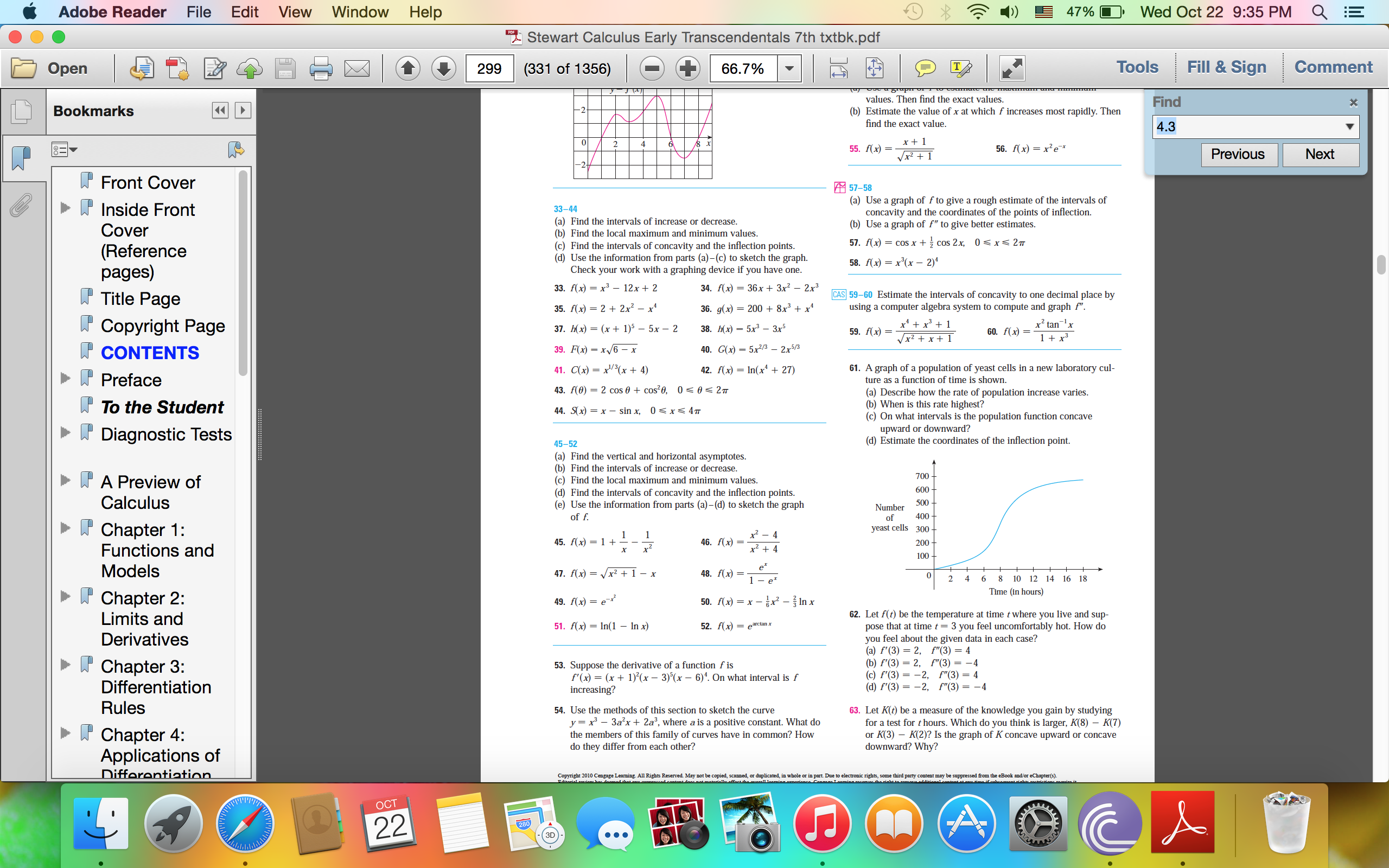1389x868 pixels.
Task: Open the Find options dropdown arrow
Action: pos(1350,126)
